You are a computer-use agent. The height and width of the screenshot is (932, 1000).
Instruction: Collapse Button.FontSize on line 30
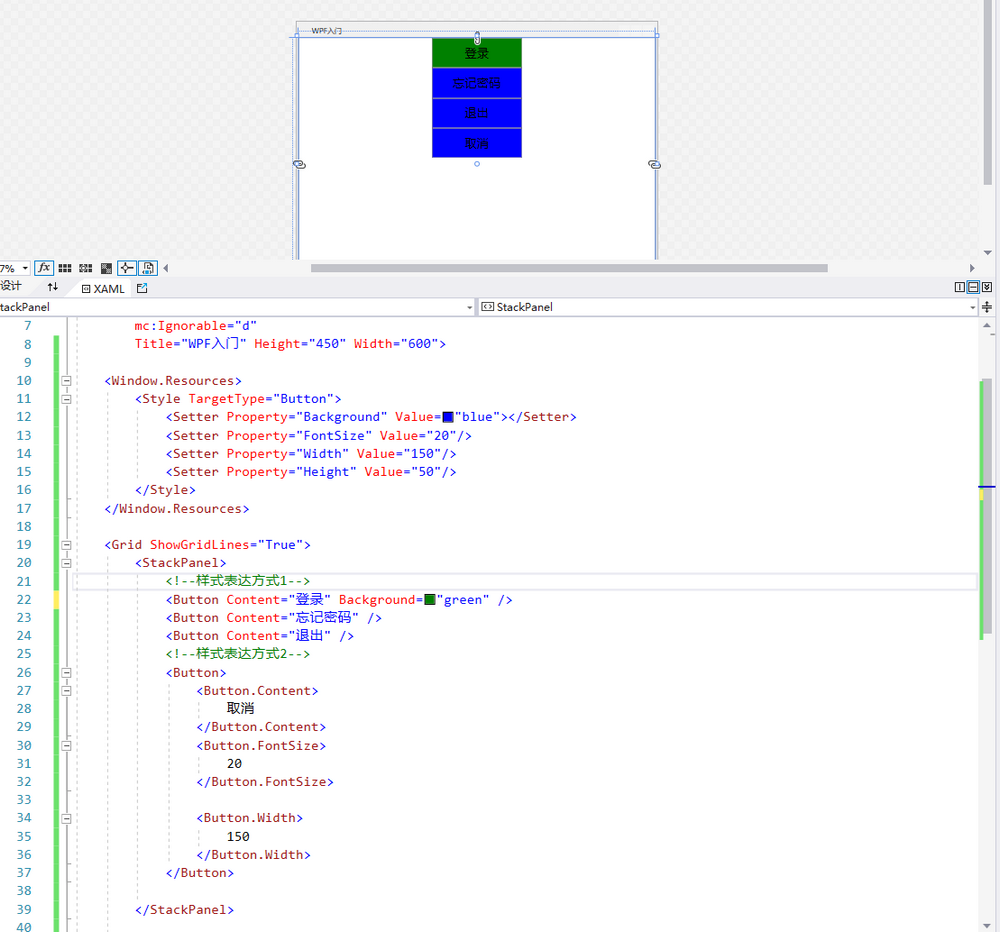click(66, 746)
